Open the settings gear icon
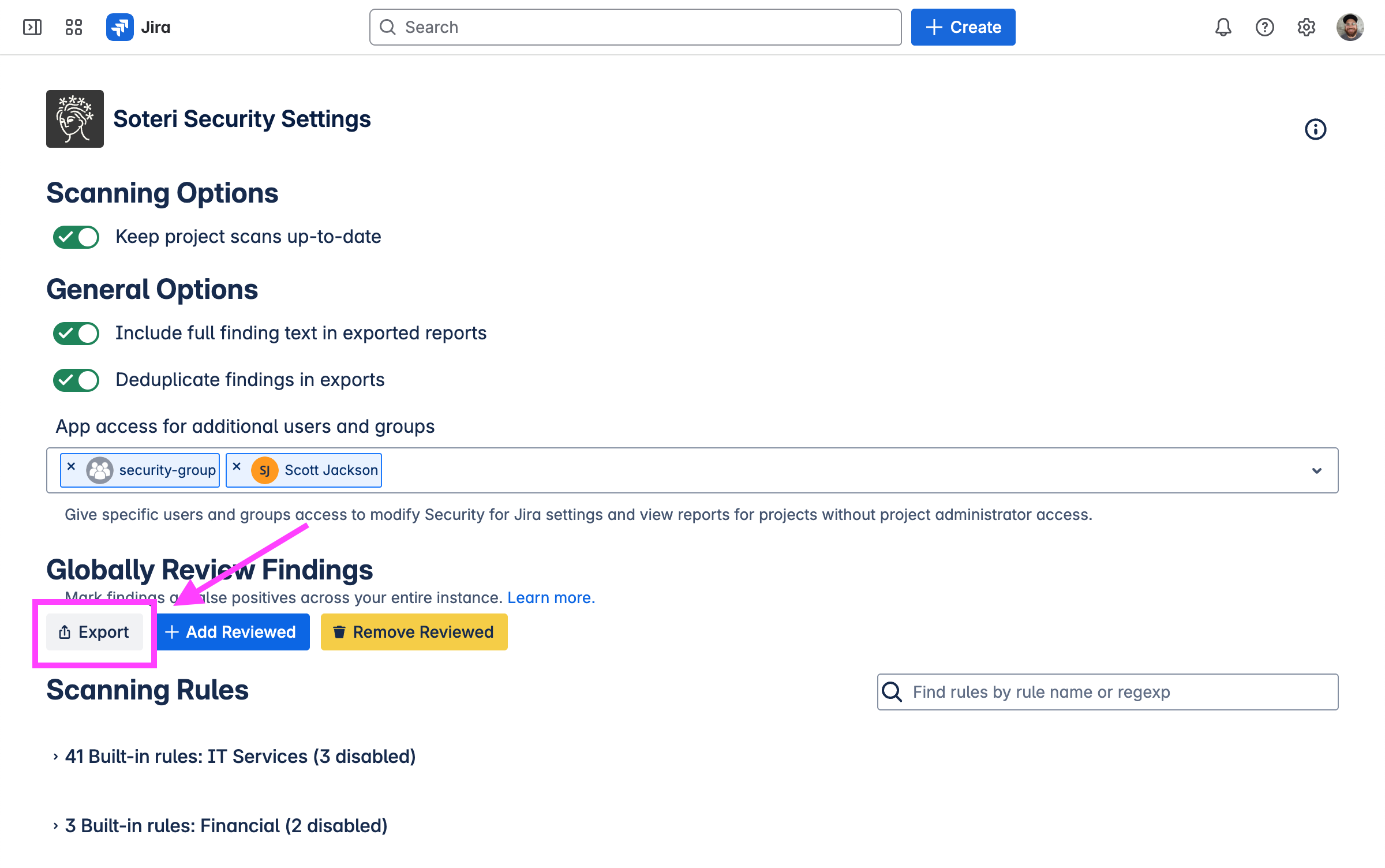1385x868 pixels. coord(1306,27)
